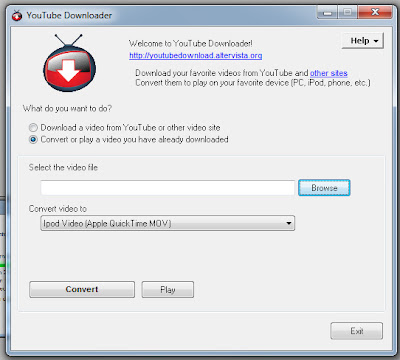Image resolution: width=400 pixels, height=360 pixels.
Task: Close the YouTube Downloader window
Action: click(375, 13)
